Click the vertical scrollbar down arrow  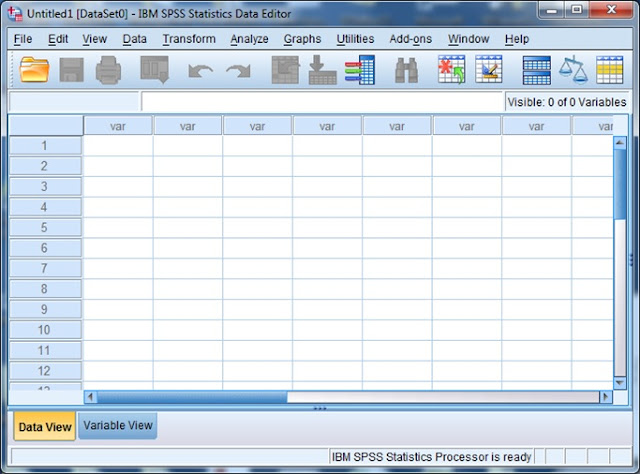(620, 383)
